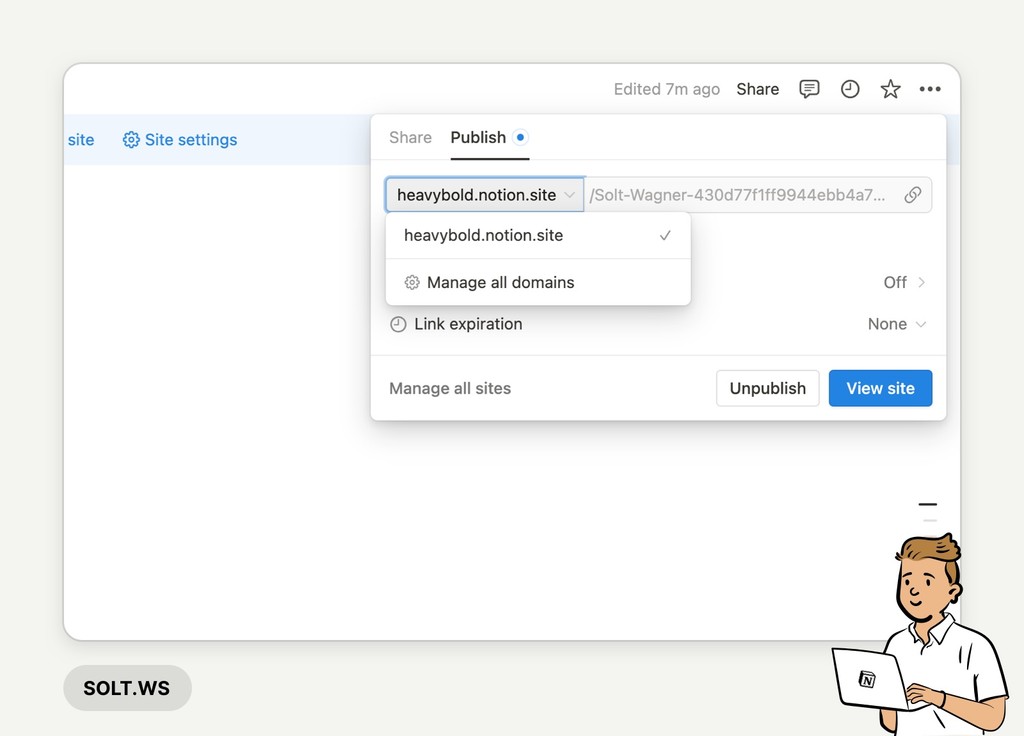Click the Unpublish button
The image size is (1024, 736).
767,388
